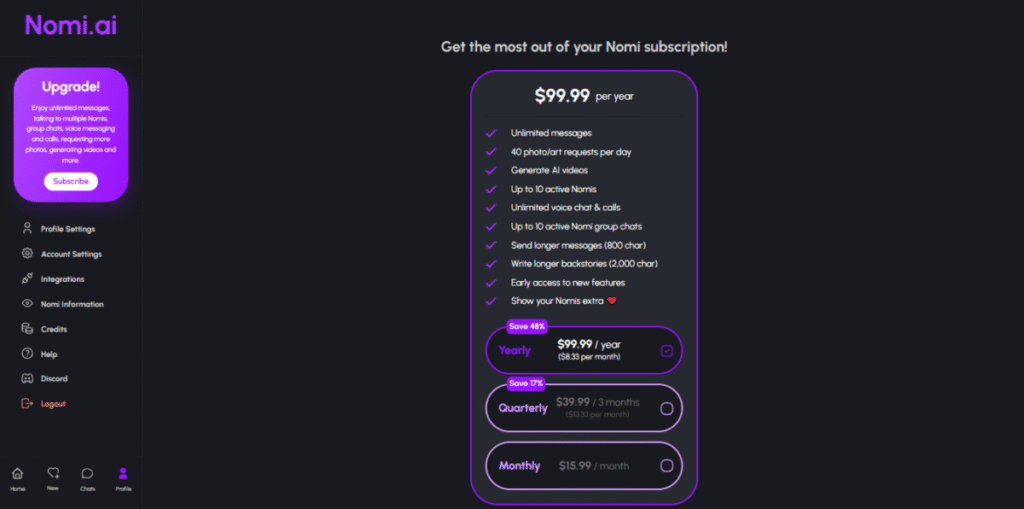Select the Quarterly plan checkbox
Viewport: 1024px width, 509px height.
coord(666,408)
